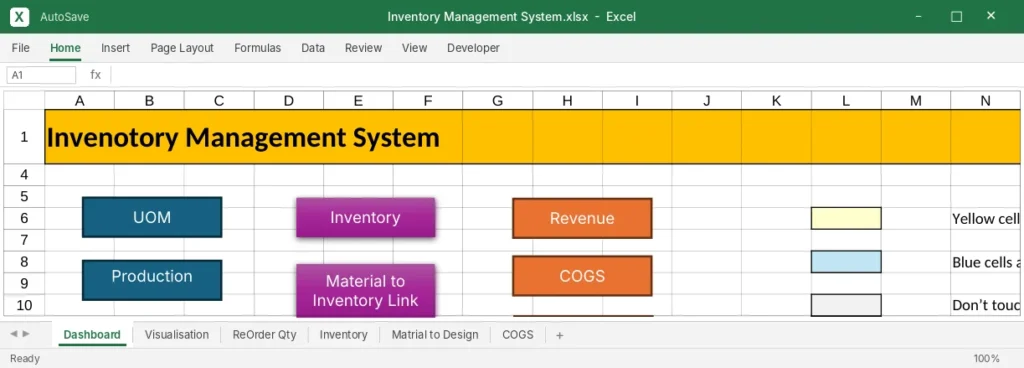Switch to the ReOrder Qty sheet

click(x=264, y=335)
